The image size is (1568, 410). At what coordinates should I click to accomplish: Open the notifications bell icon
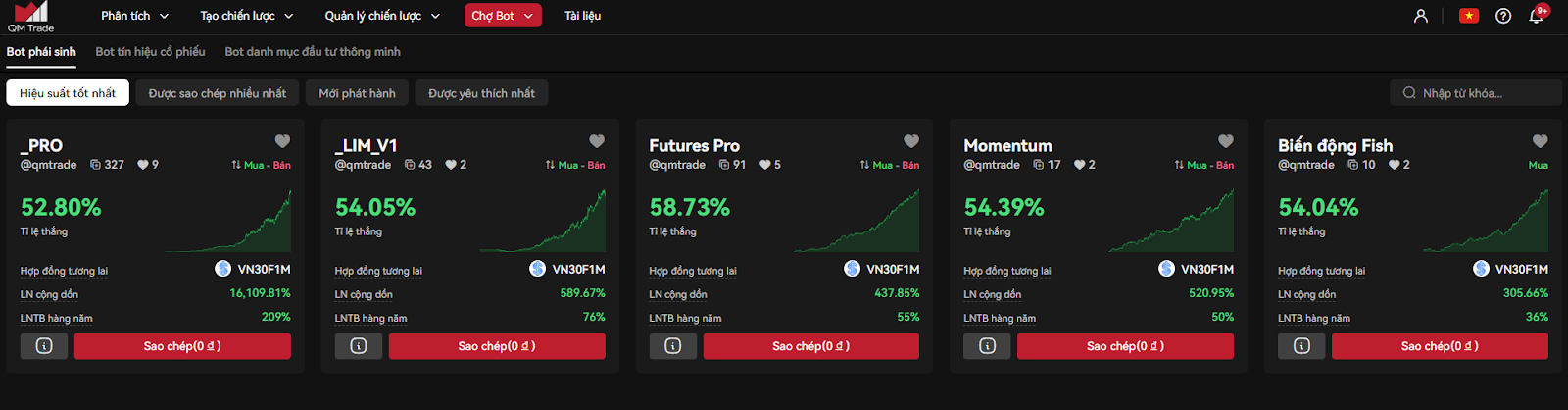(x=1537, y=16)
